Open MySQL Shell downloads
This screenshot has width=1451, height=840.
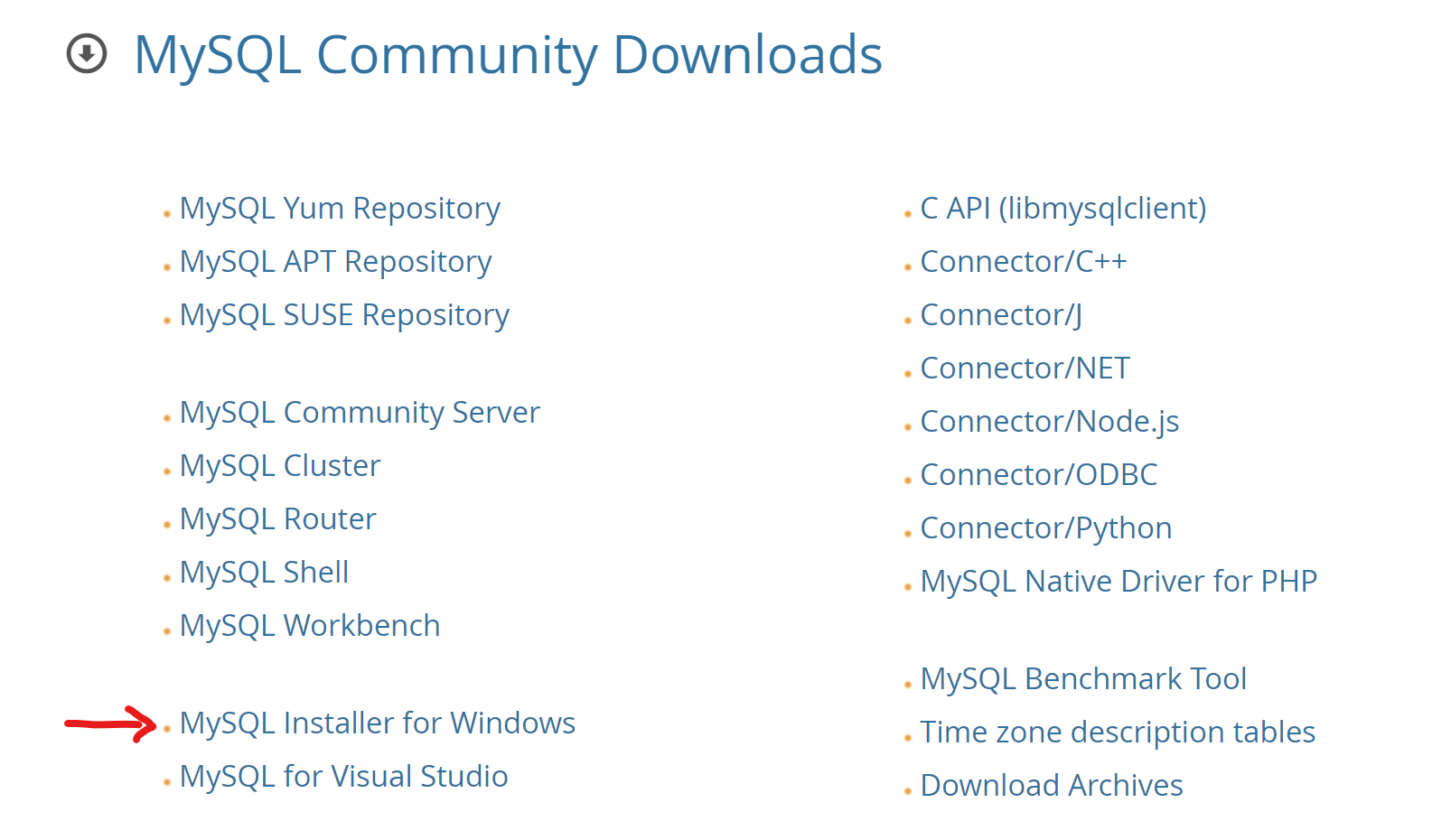(x=264, y=573)
